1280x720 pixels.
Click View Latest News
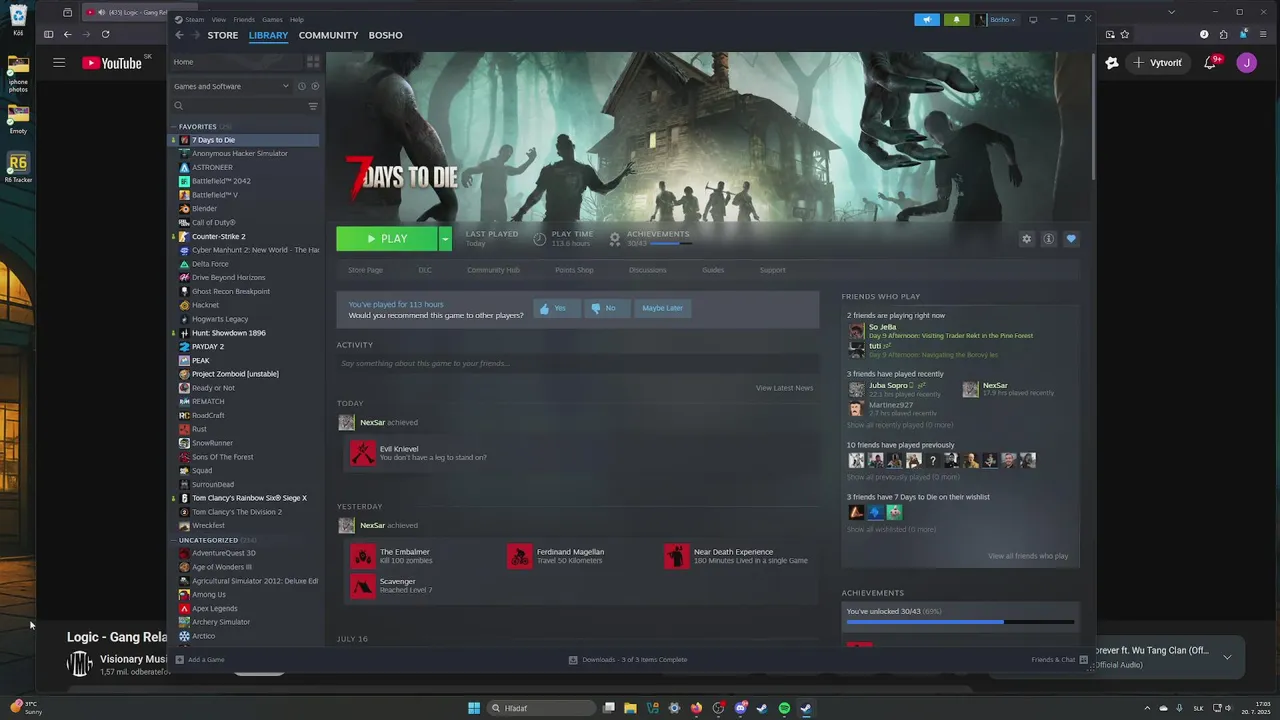(784, 388)
